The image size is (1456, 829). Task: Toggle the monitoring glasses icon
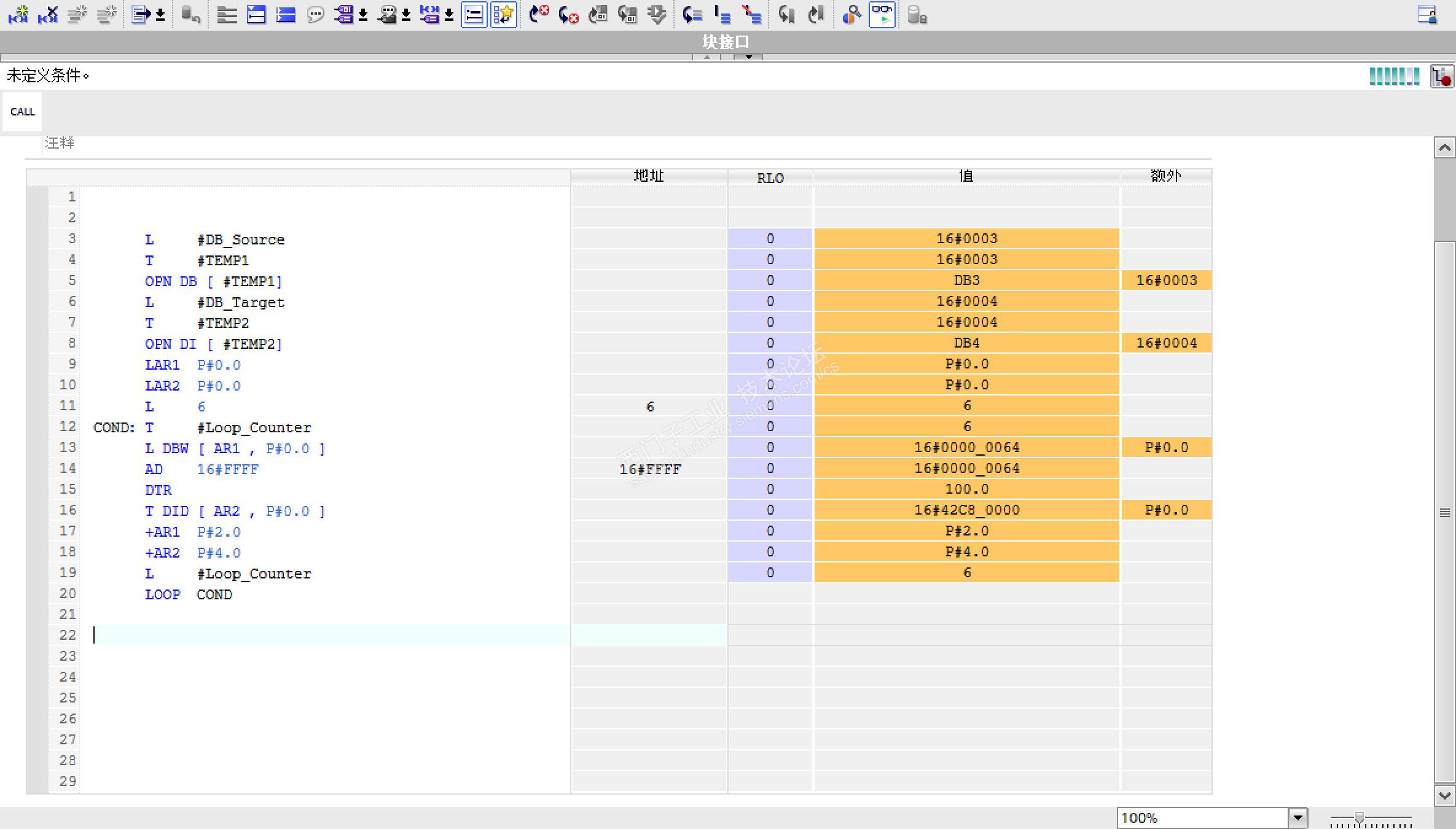(x=882, y=15)
